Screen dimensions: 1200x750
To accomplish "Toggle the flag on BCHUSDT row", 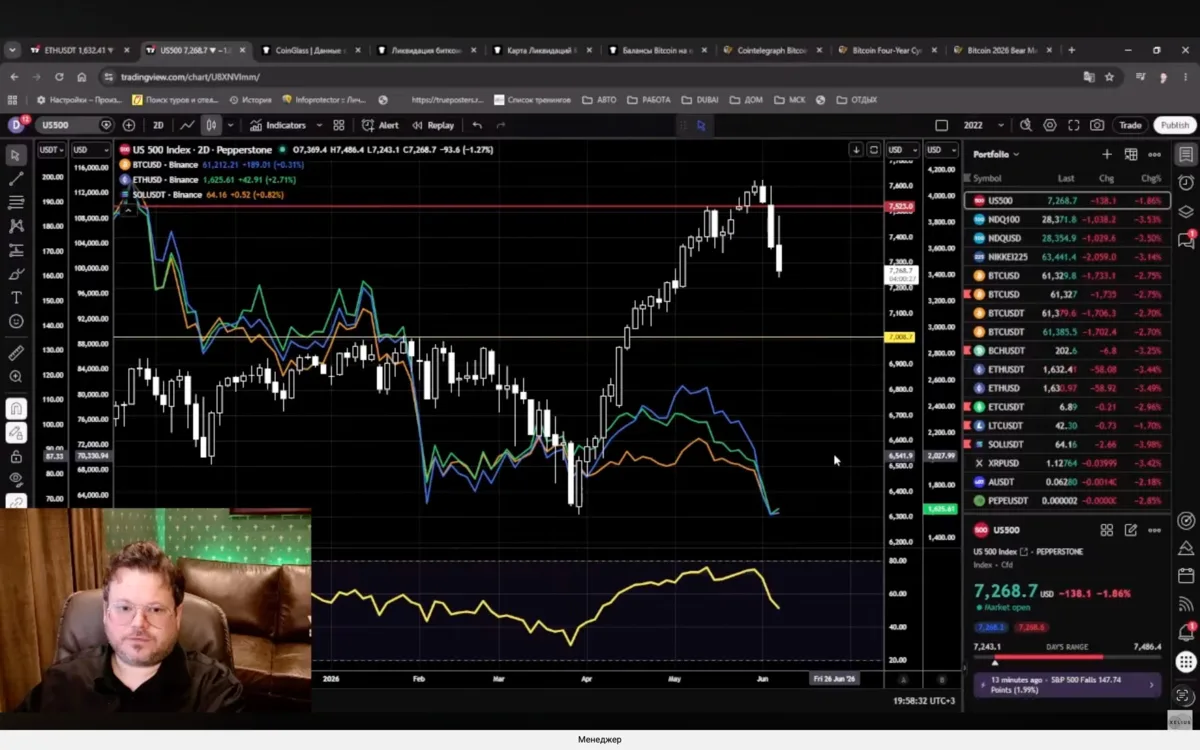I will click(x=968, y=351).
